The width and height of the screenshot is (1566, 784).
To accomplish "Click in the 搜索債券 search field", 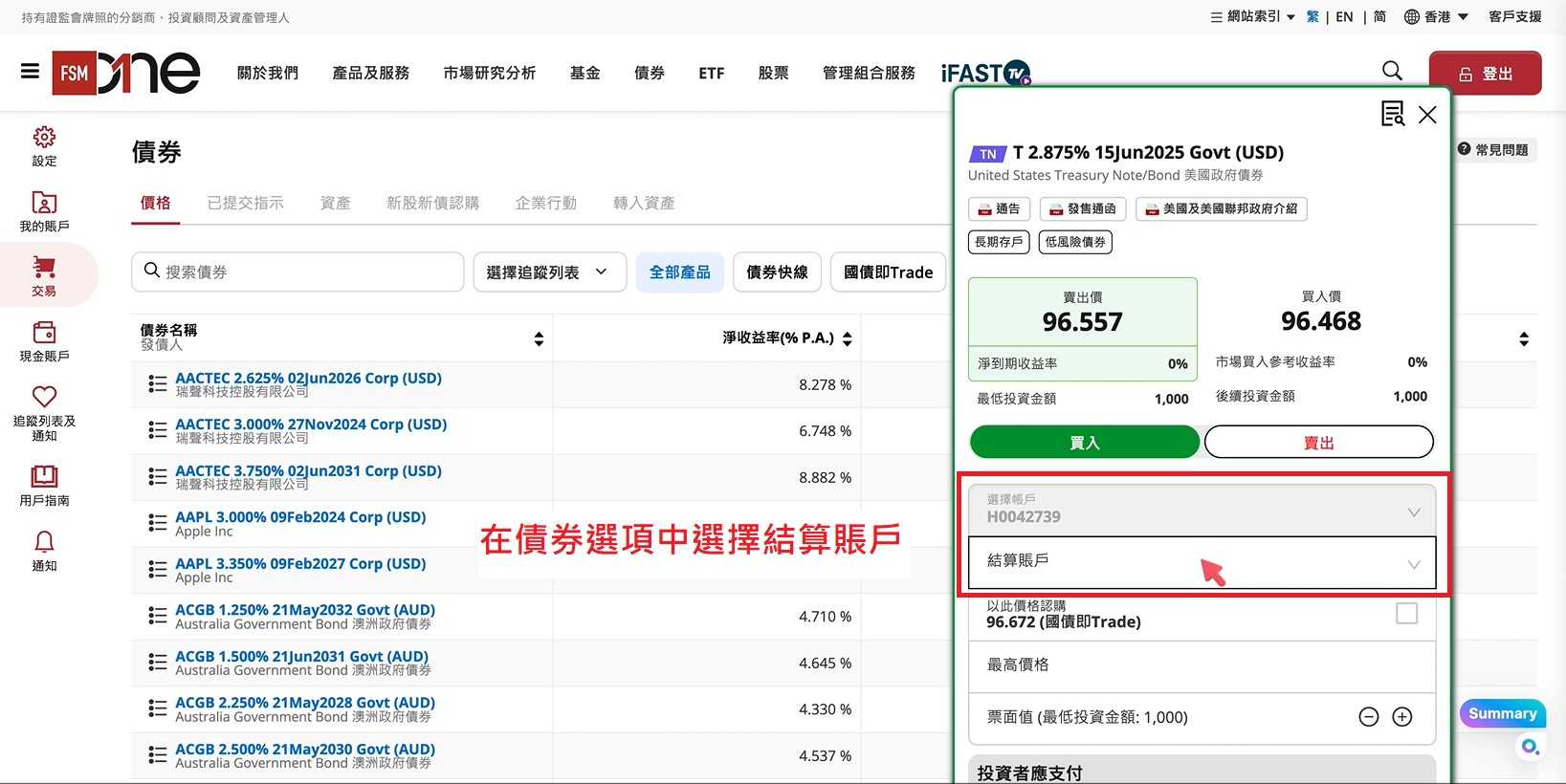I will coord(298,272).
